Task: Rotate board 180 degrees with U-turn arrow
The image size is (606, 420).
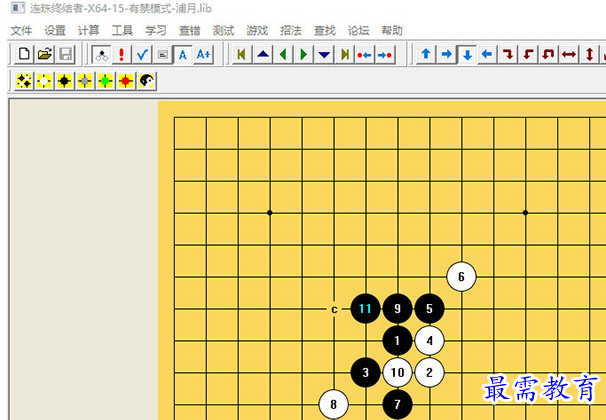Action: [x=548, y=54]
